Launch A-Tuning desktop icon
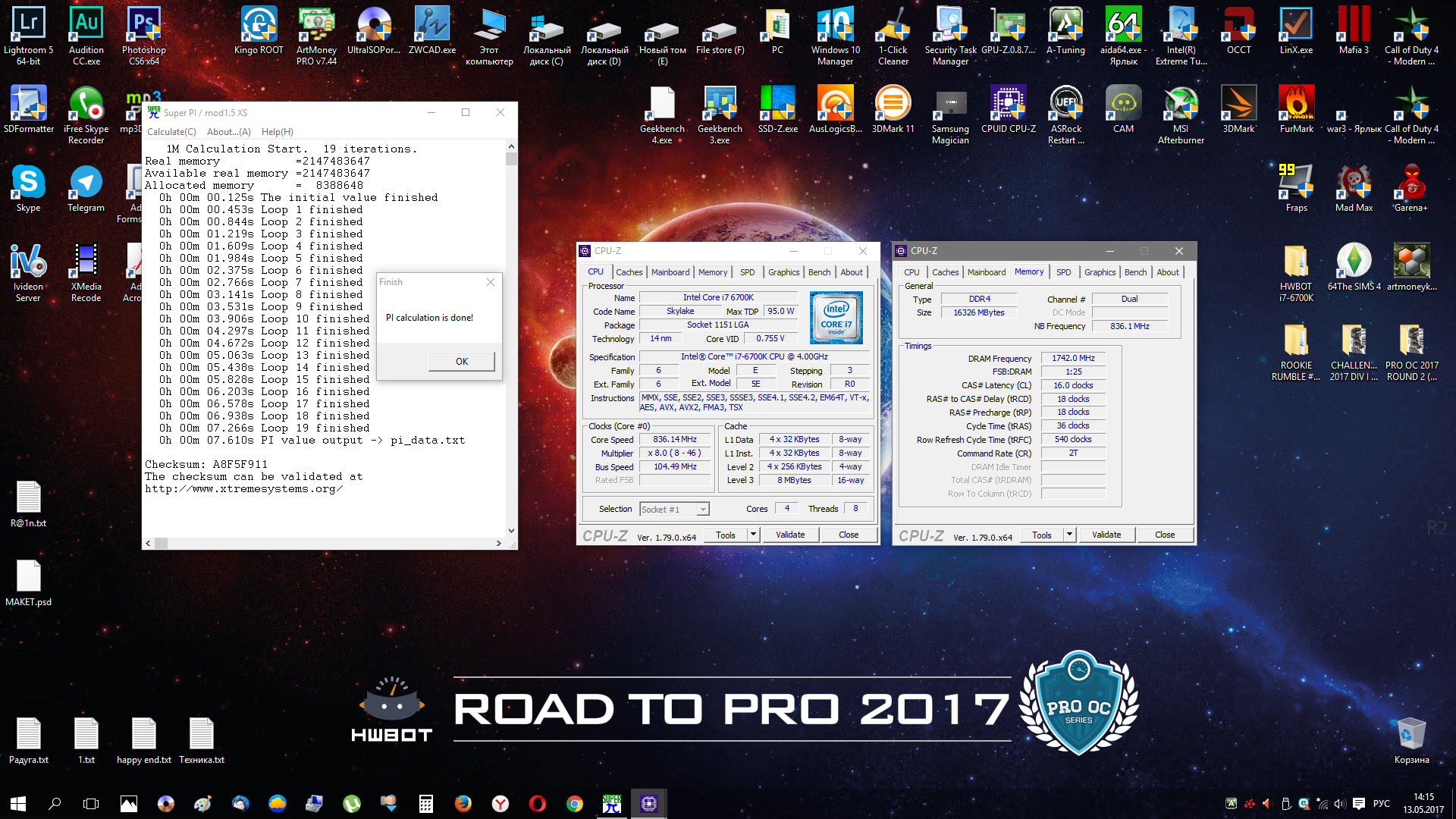 click(1065, 30)
